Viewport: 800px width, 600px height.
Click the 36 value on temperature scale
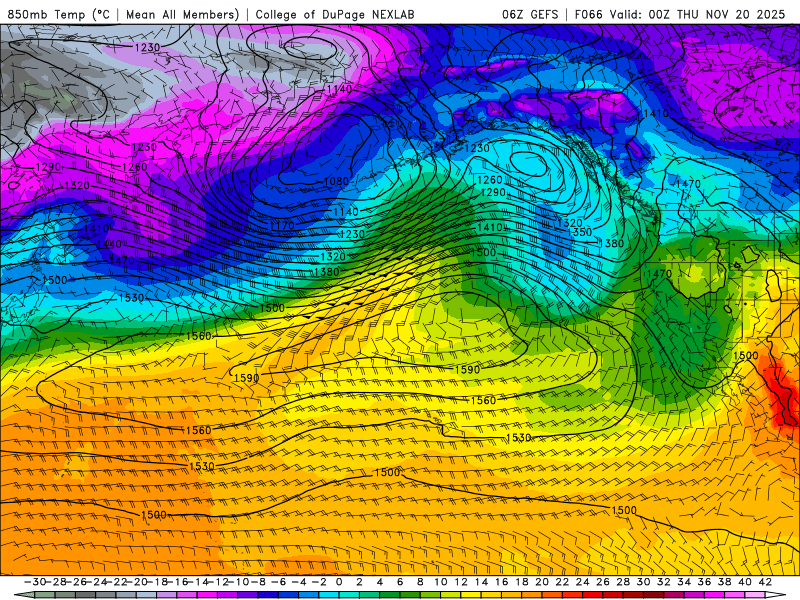(x=704, y=582)
